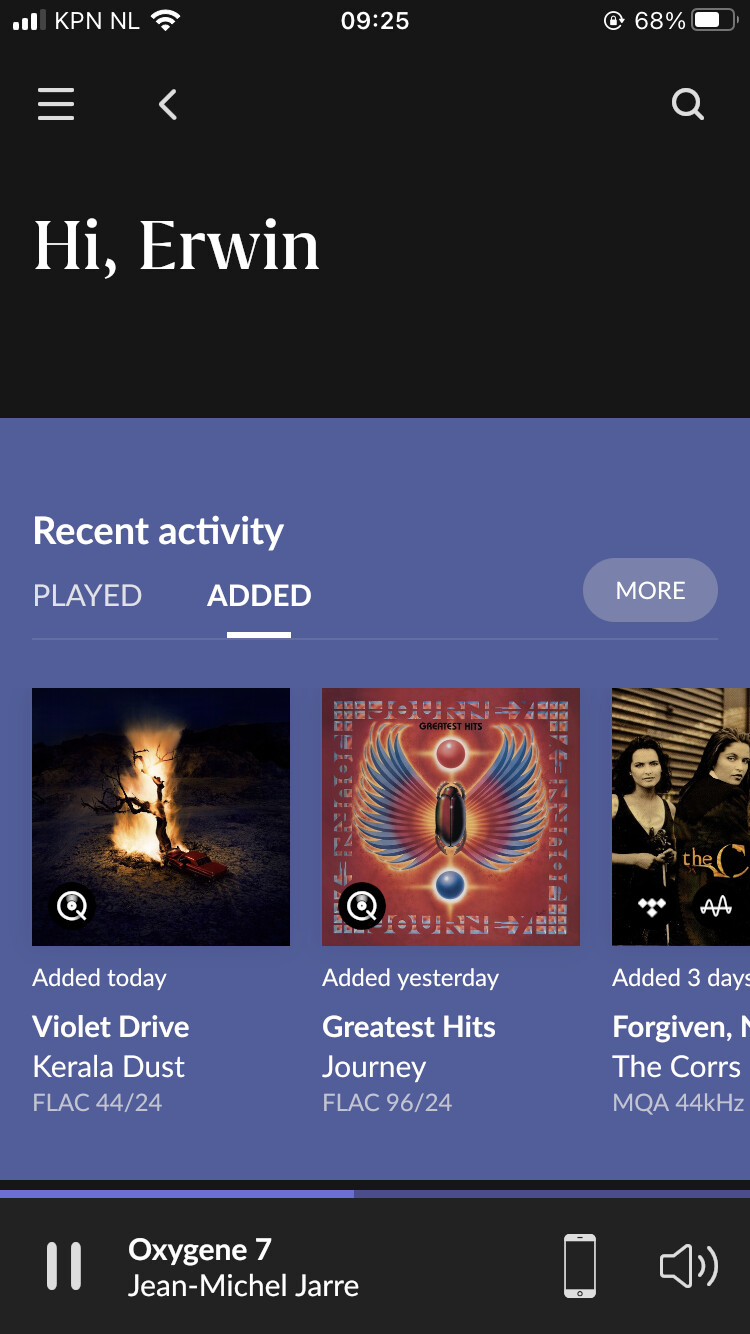Open the audio zone device selector
The width and height of the screenshot is (750, 1334).
click(580, 1266)
